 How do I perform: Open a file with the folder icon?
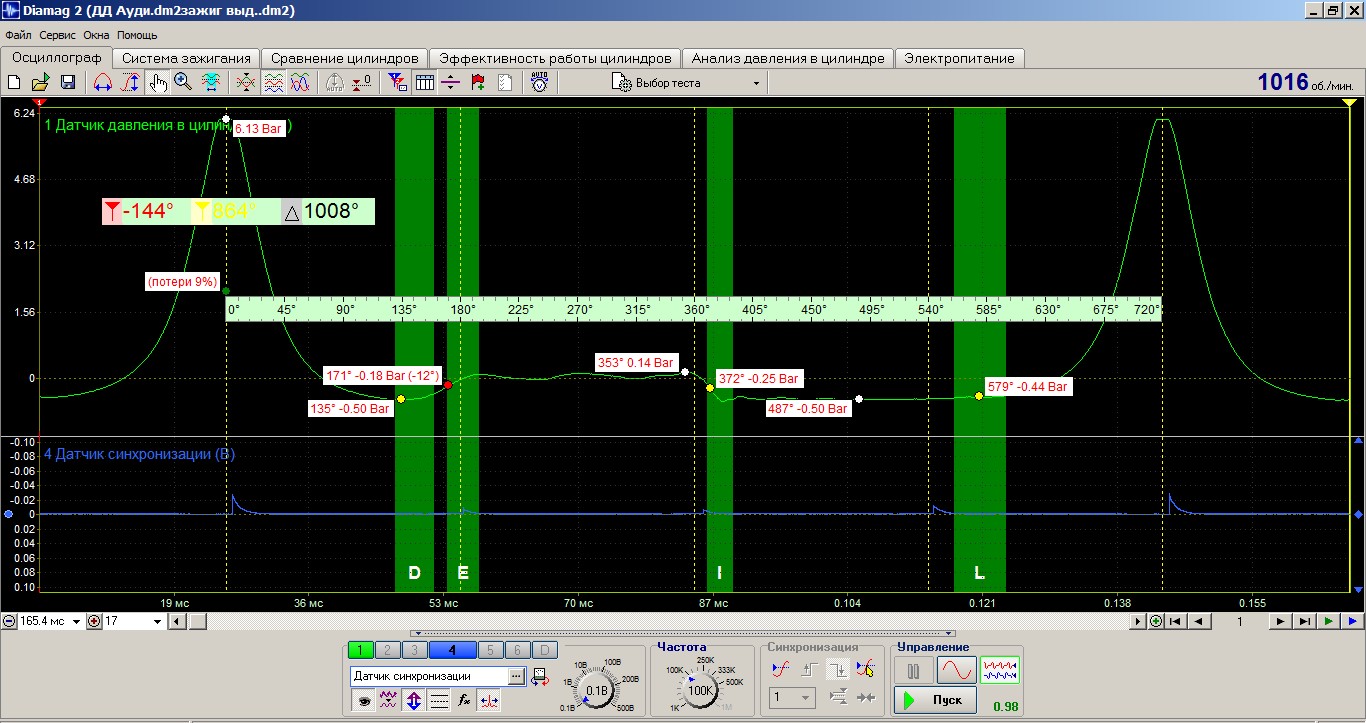(41, 83)
